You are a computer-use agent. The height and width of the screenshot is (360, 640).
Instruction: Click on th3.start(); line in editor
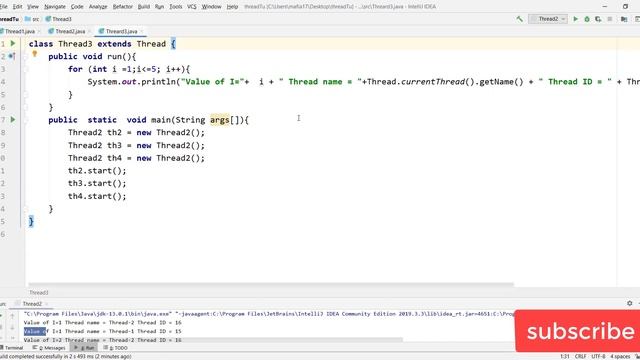coord(97,183)
